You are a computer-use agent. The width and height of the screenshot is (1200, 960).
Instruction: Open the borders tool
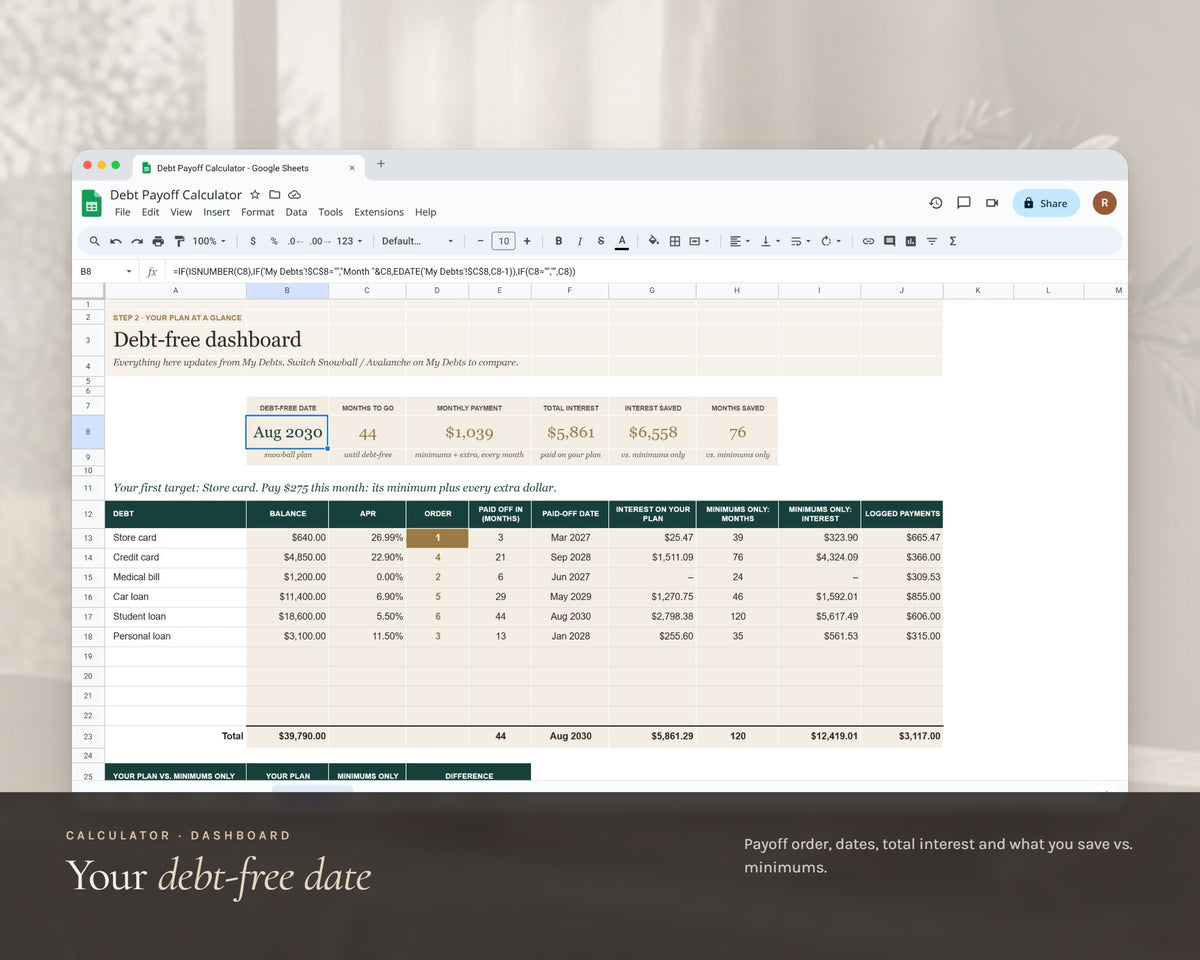tap(675, 241)
